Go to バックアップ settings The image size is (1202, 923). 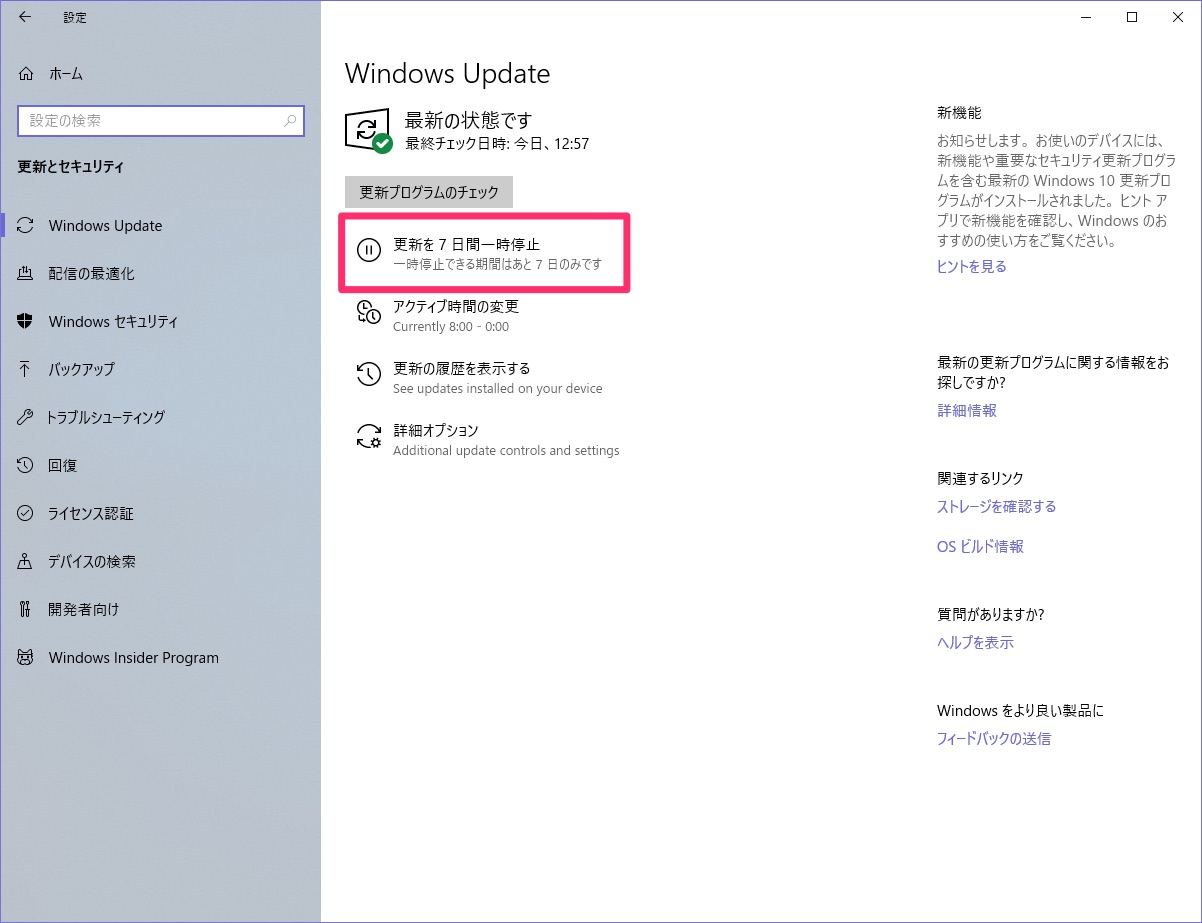click(160, 369)
